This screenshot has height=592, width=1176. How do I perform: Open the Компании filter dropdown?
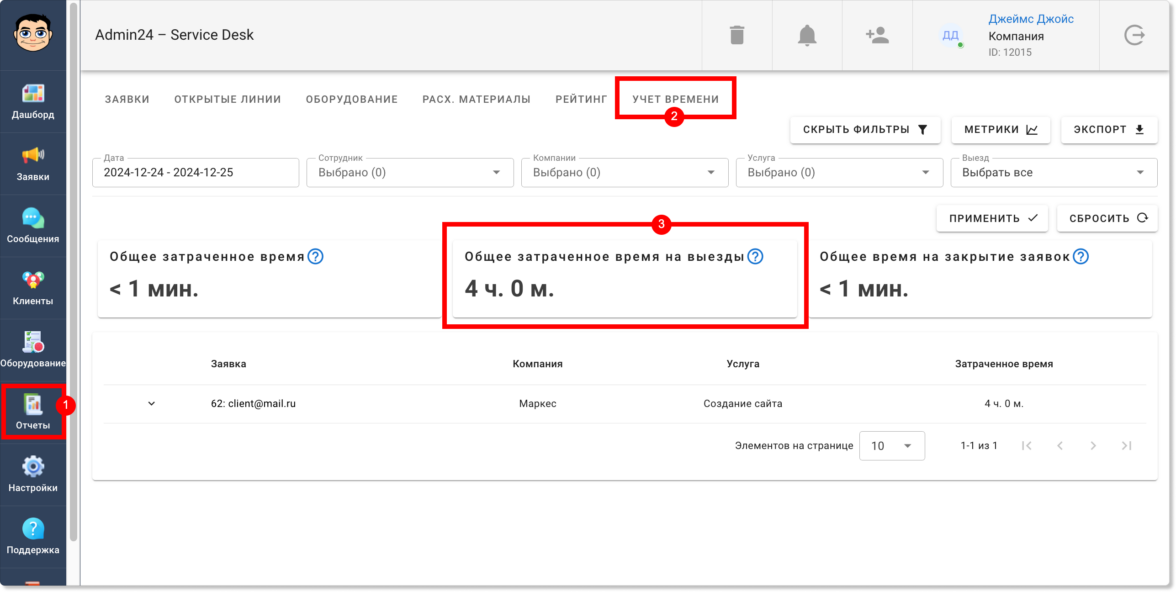[625, 173]
